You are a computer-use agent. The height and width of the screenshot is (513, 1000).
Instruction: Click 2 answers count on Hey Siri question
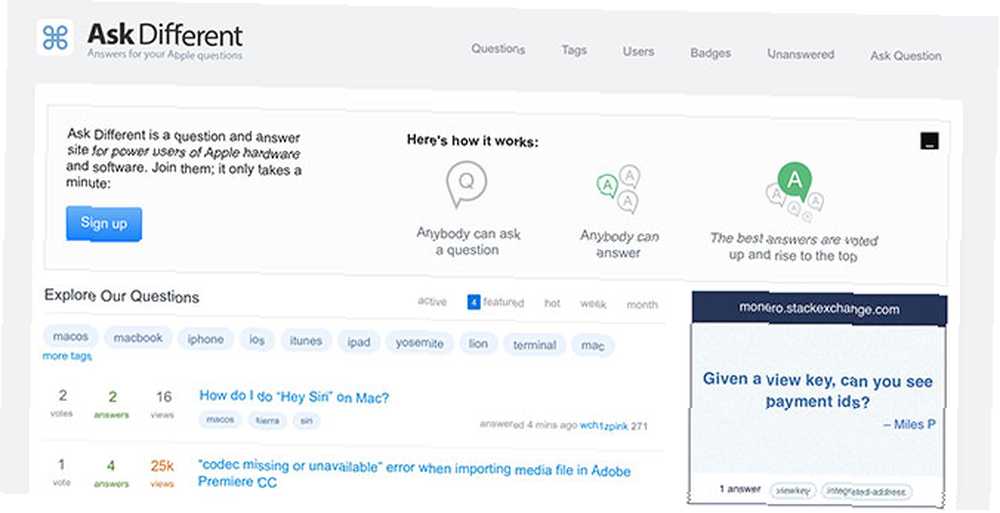[x=112, y=404]
